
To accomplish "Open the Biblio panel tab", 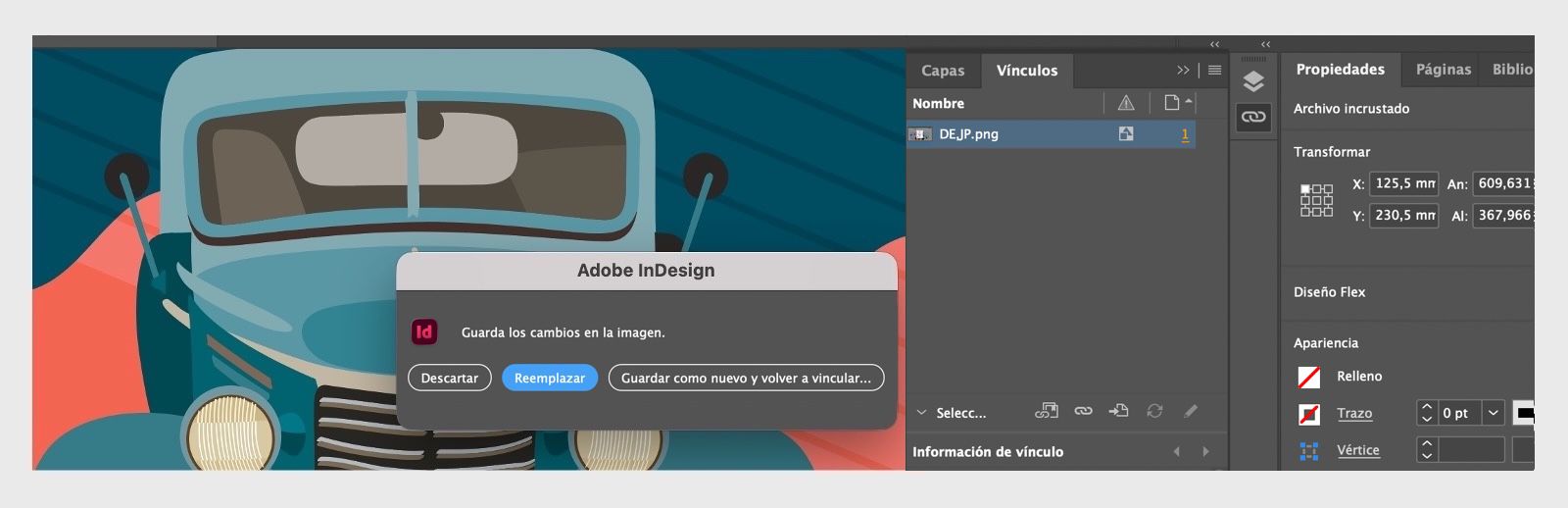I will 1511,70.
